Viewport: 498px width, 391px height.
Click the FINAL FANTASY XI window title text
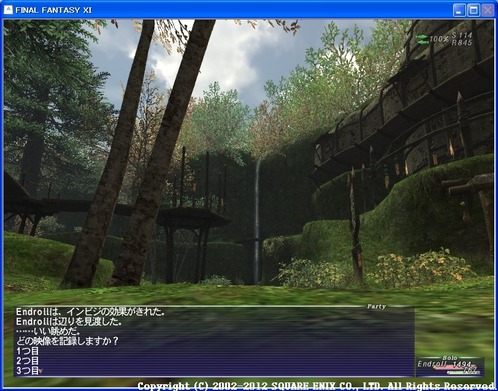(x=53, y=10)
